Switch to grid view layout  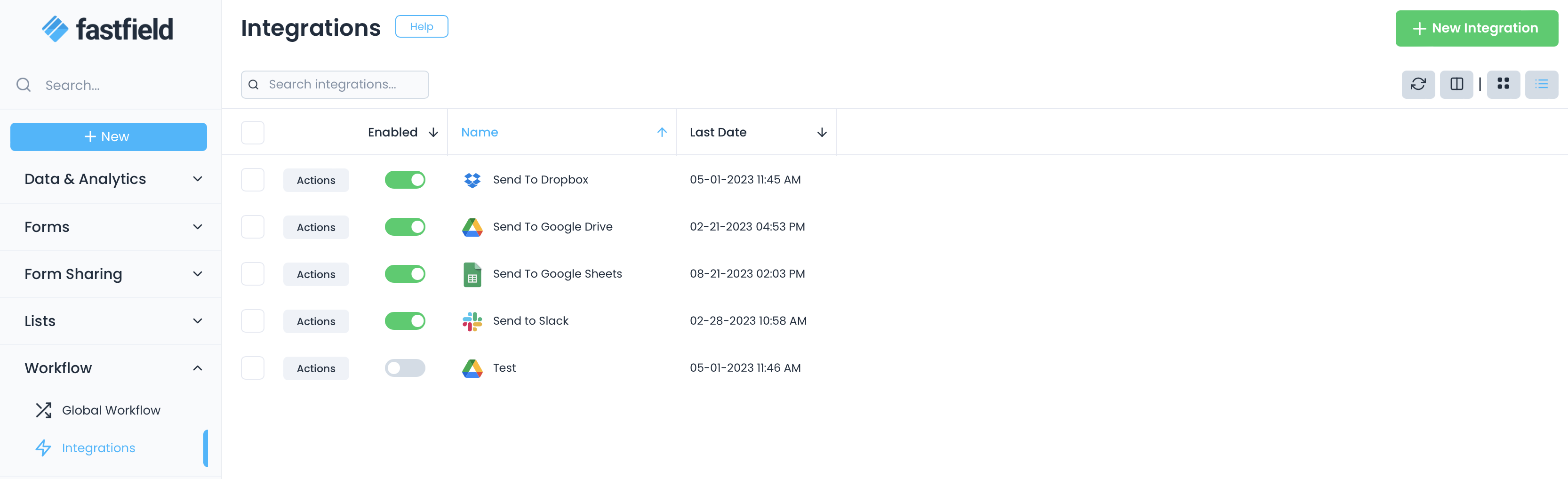1504,85
